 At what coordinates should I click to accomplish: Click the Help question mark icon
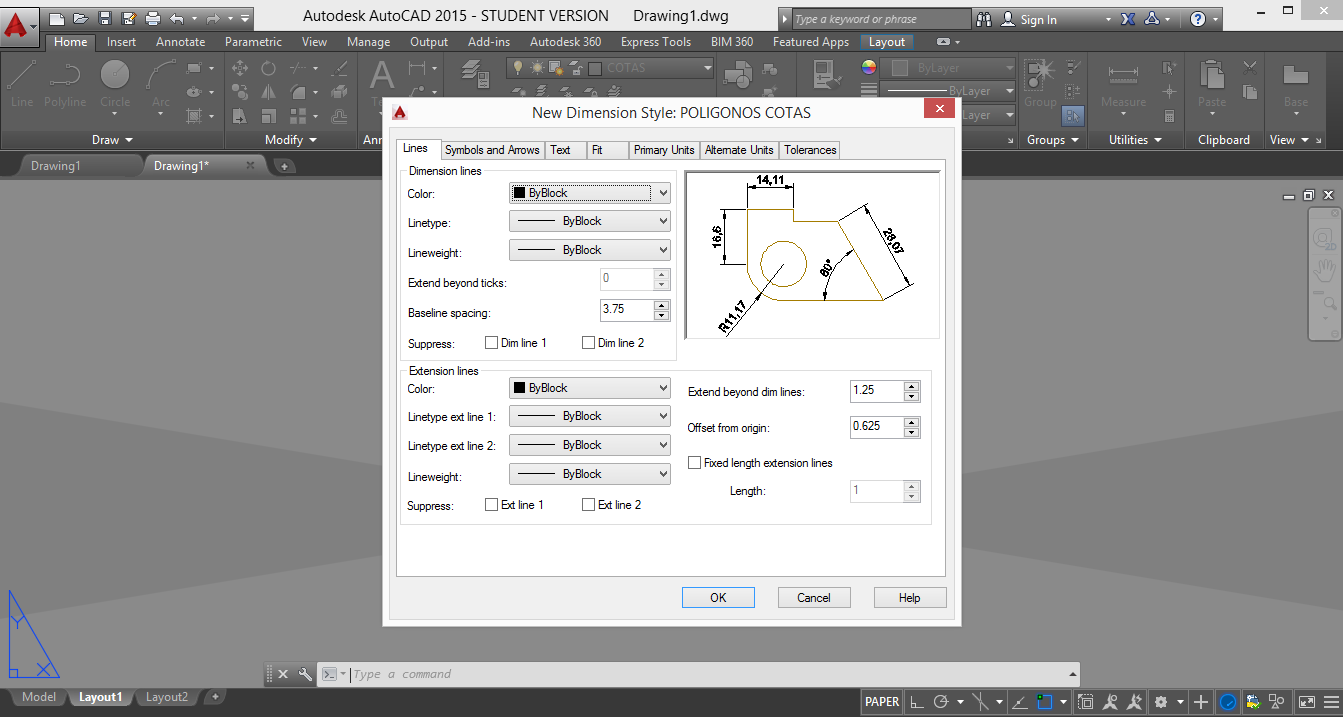(x=1198, y=19)
